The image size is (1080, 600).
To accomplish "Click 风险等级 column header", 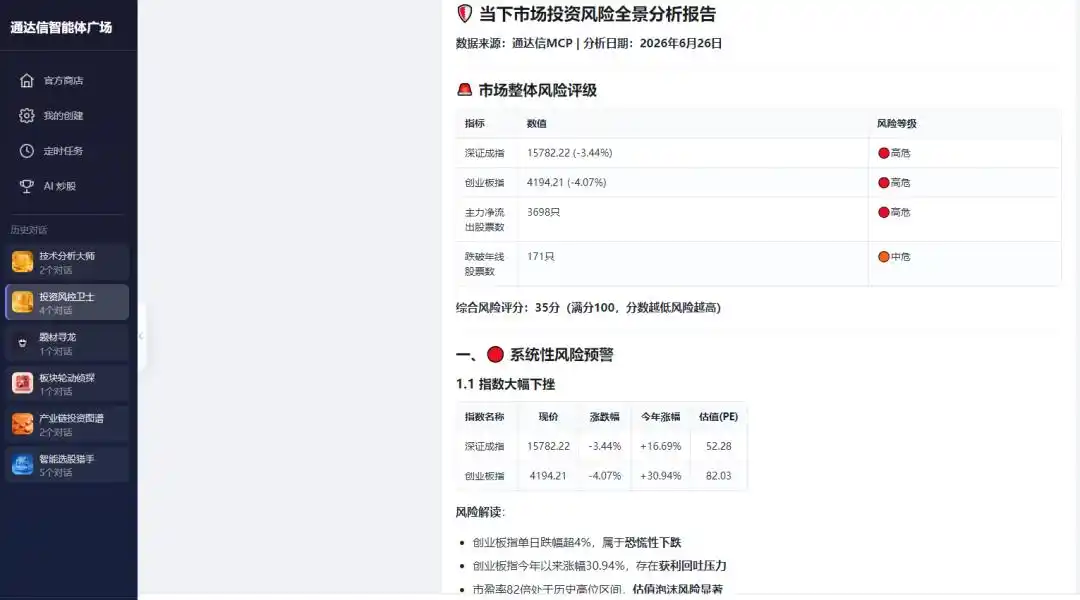I will point(897,123).
